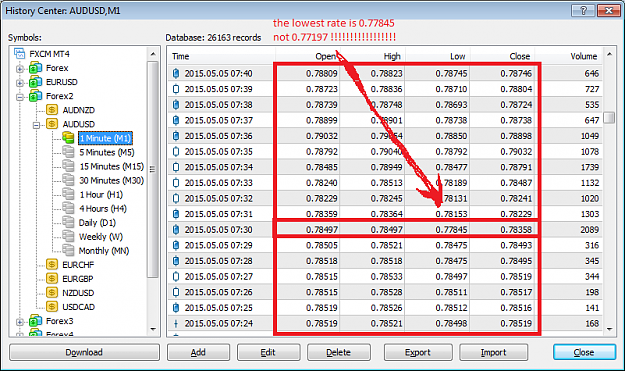This screenshot has width=625, height=371.
Task: Click the Edit button
Action: tap(268, 352)
